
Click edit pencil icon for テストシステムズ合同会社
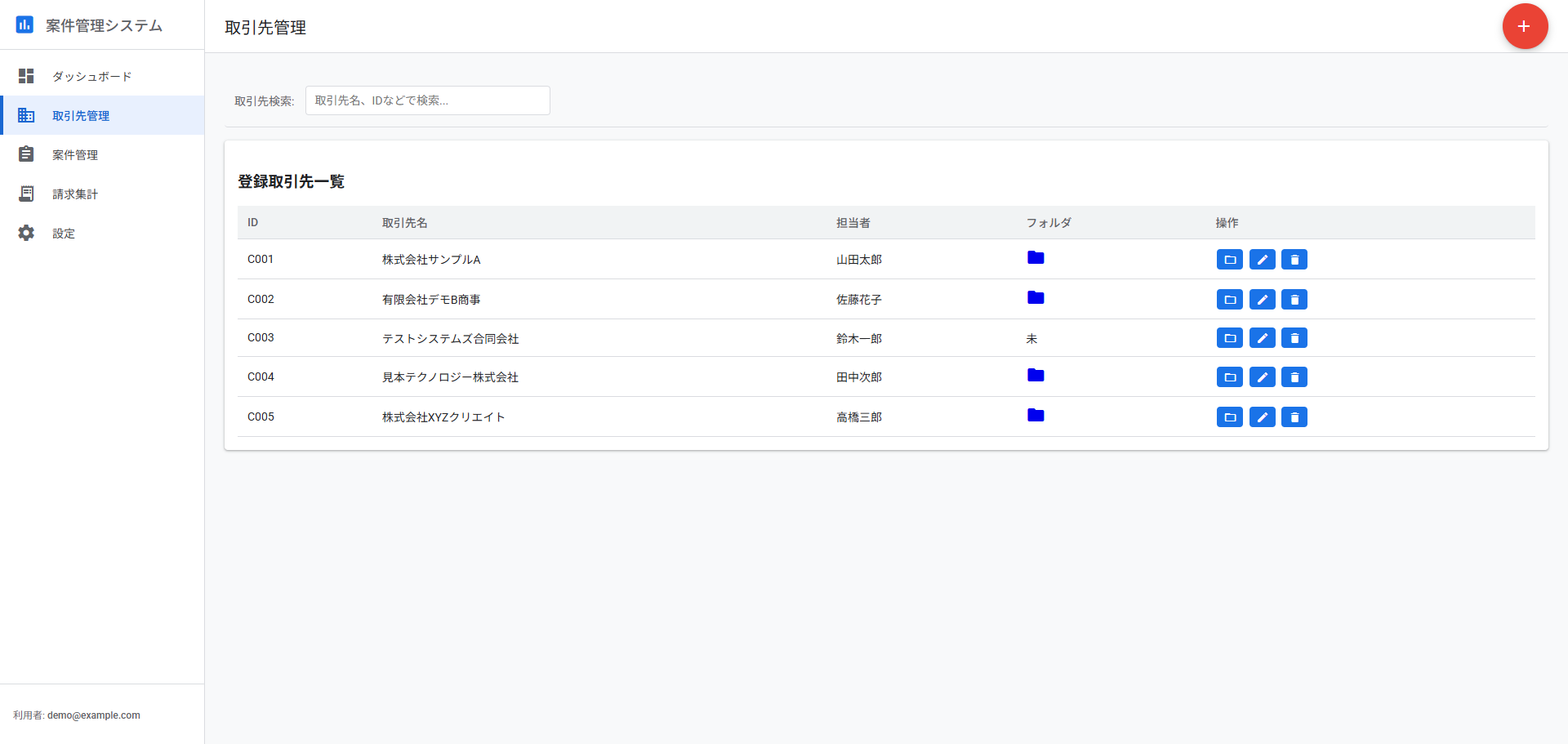pyautogui.click(x=1262, y=338)
